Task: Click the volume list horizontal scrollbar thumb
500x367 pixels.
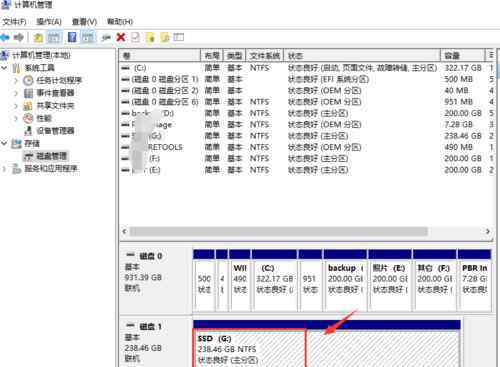Action: coord(279,231)
